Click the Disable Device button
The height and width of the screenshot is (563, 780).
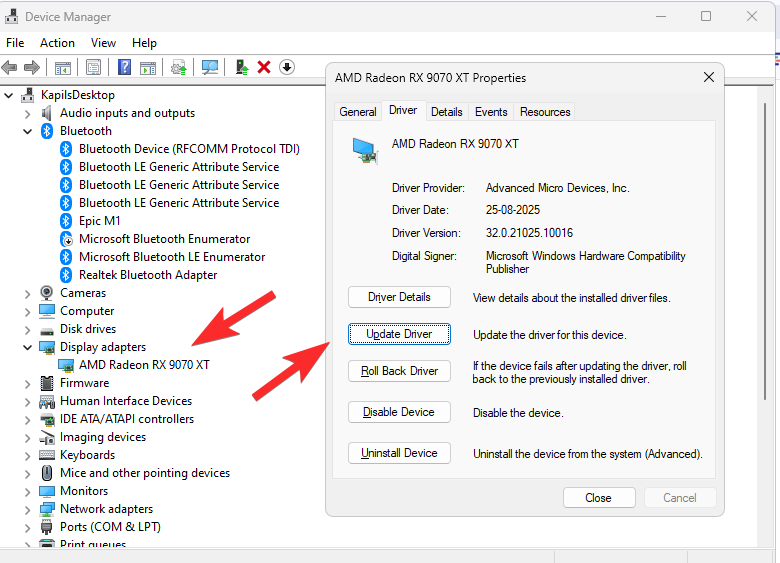[x=399, y=412]
